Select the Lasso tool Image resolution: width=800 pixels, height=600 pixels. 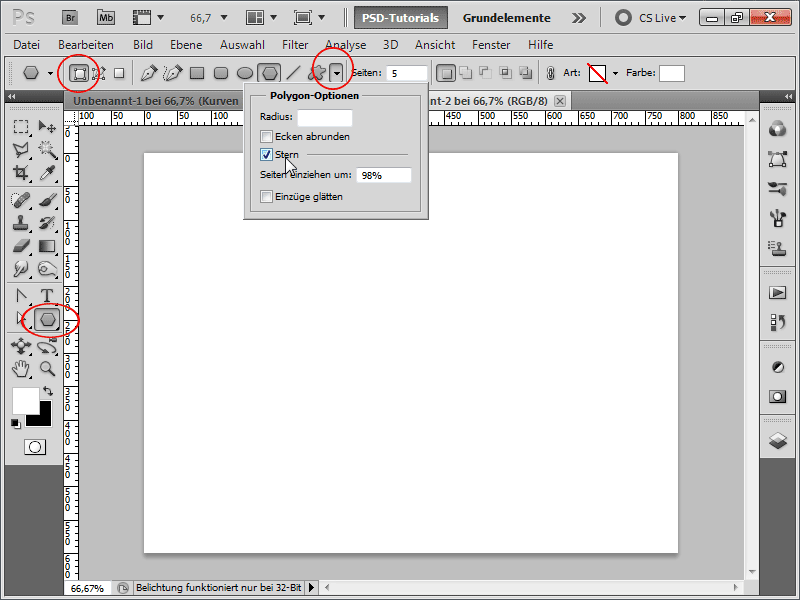coord(21,149)
